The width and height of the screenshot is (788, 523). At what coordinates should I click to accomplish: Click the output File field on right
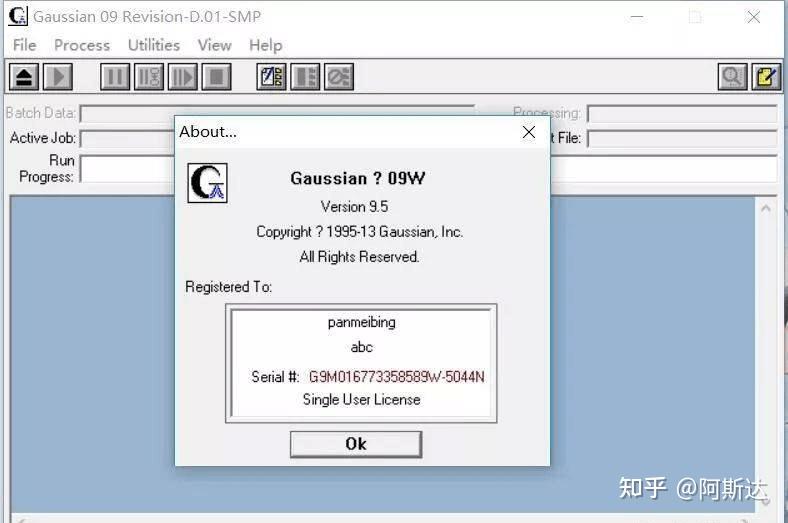(x=682, y=138)
